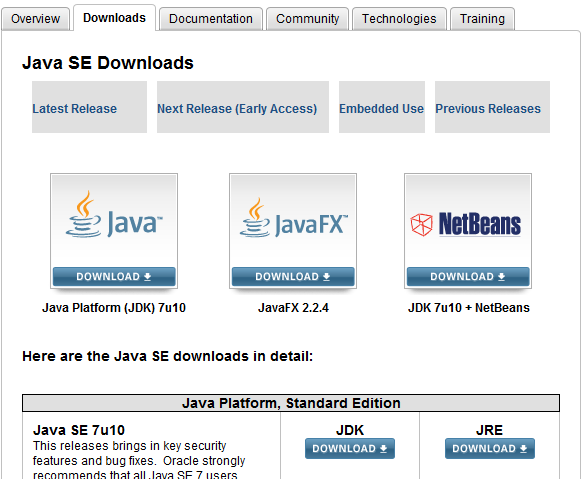Open the Community tab

coord(308,19)
